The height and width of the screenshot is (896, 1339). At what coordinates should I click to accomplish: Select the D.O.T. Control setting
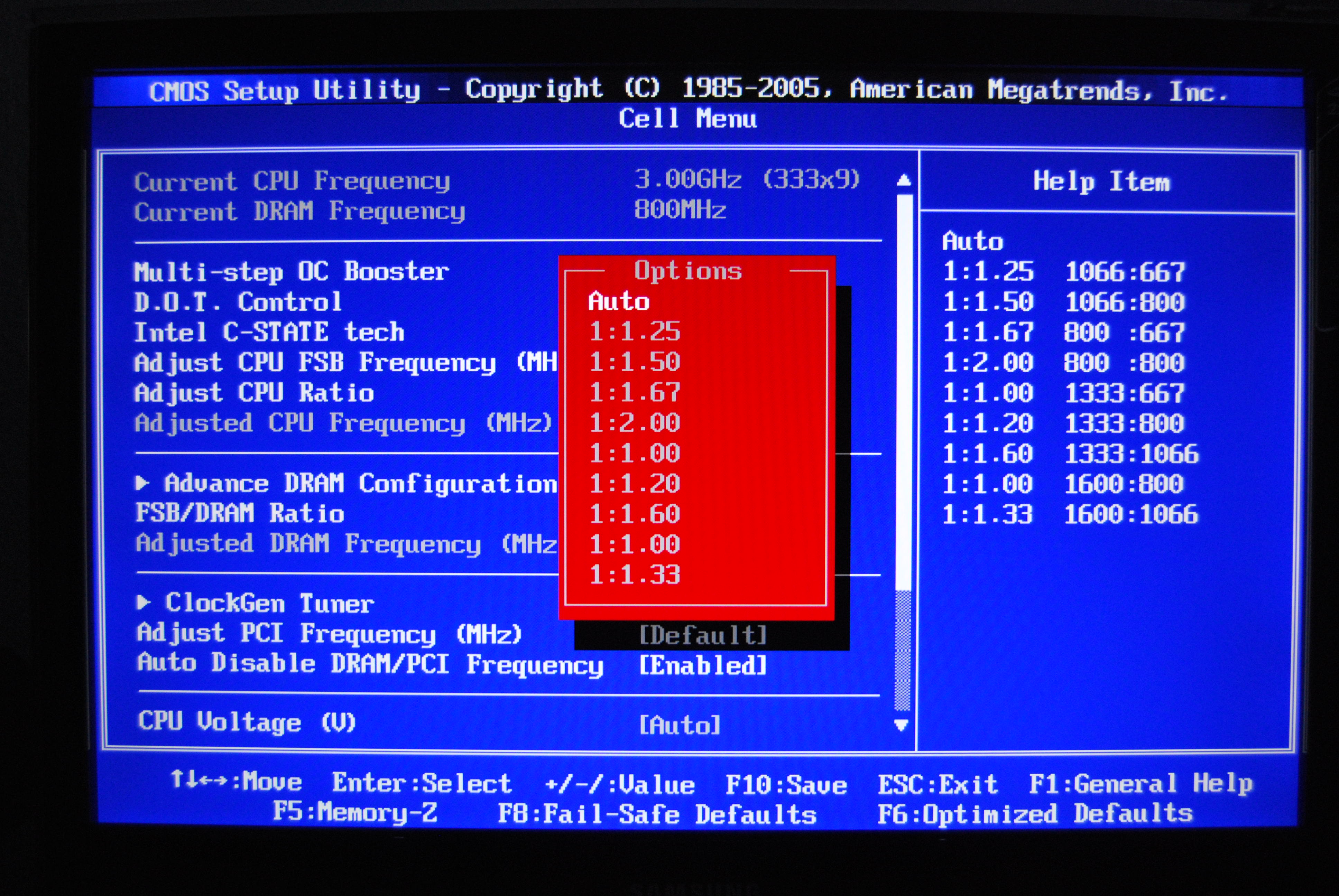tap(238, 302)
